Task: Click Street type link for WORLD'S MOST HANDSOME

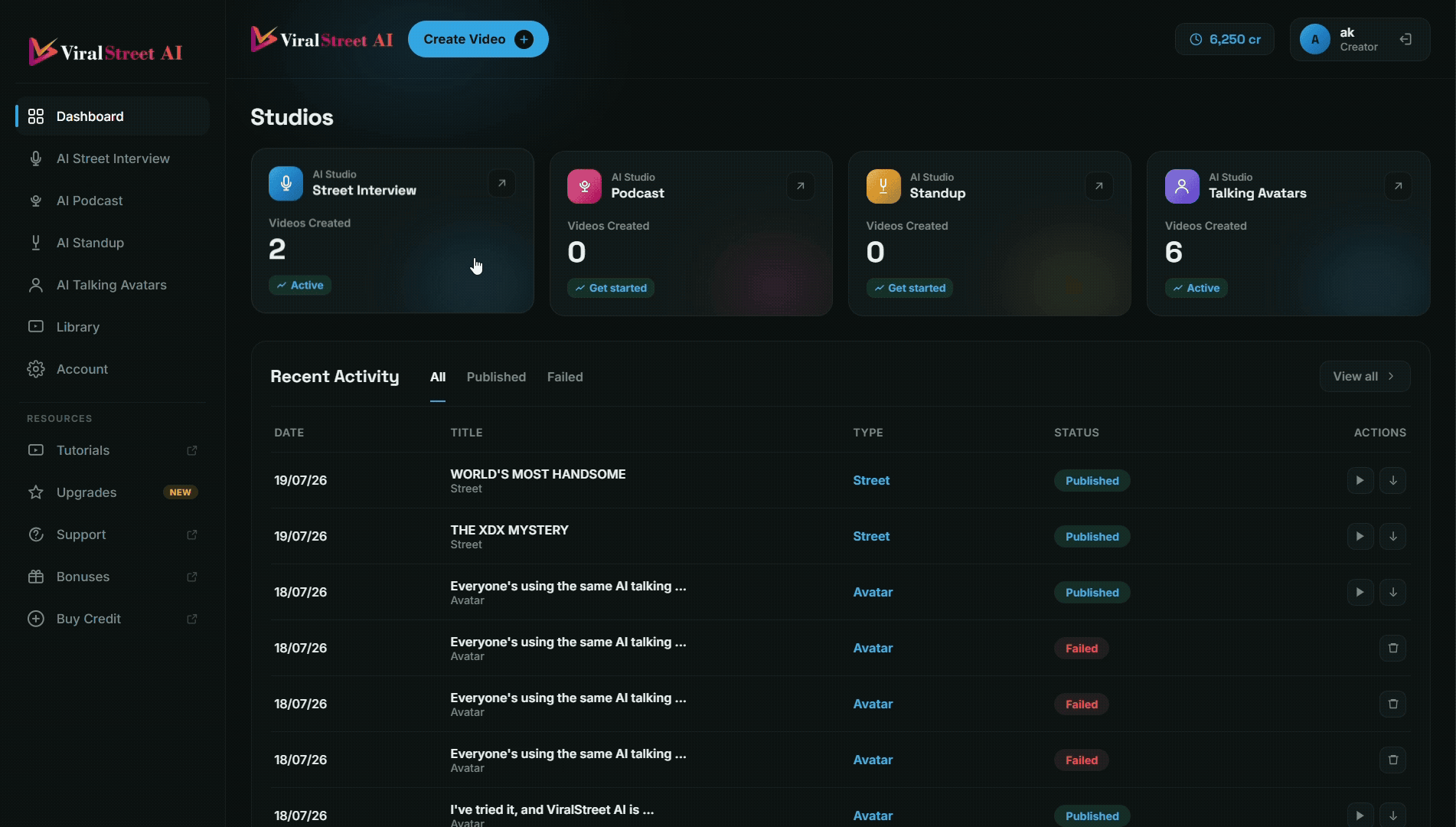Action: point(871,480)
